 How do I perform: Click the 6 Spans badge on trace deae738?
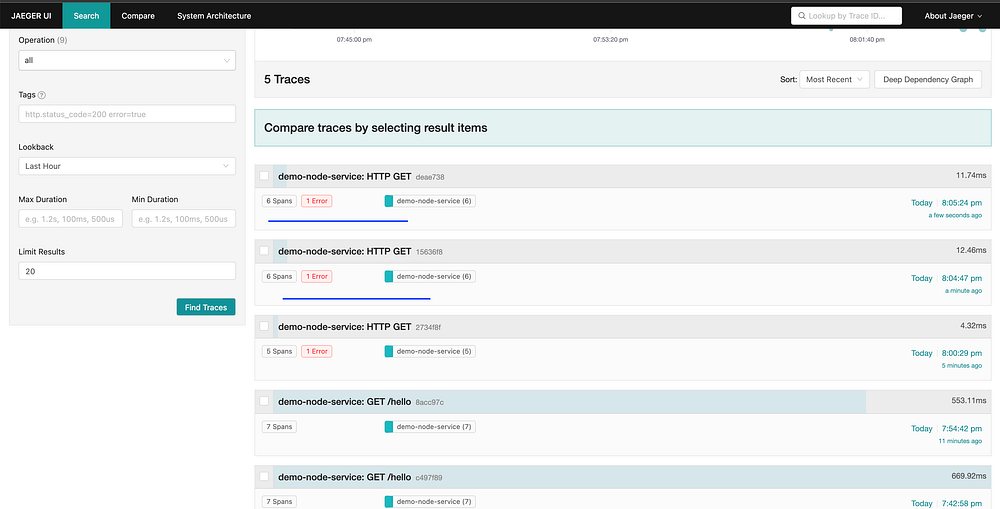[279, 201]
